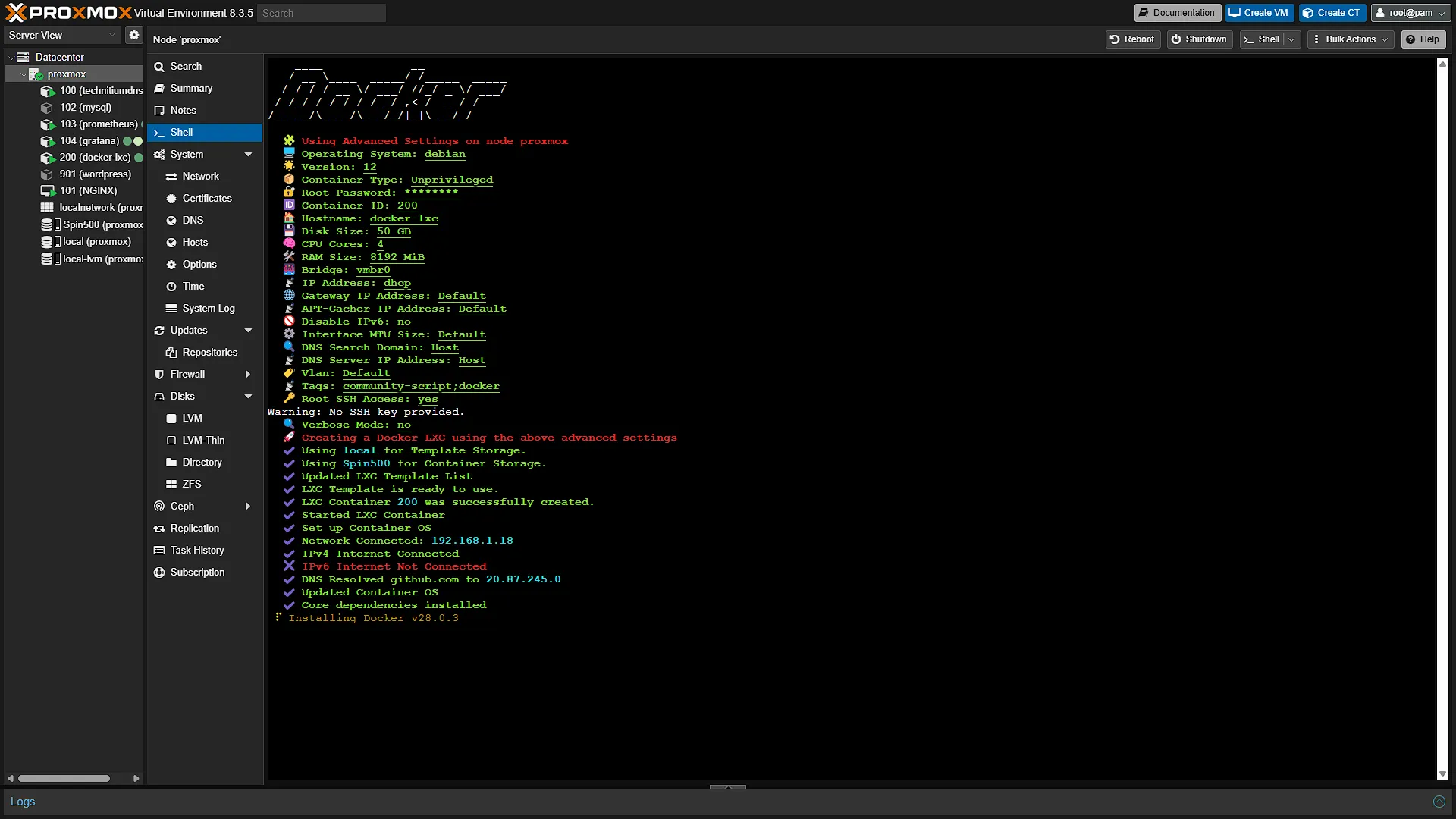This screenshot has height=819, width=1456.
Task: Collapse the Datacenter tree node
Action: (x=11, y=58)
